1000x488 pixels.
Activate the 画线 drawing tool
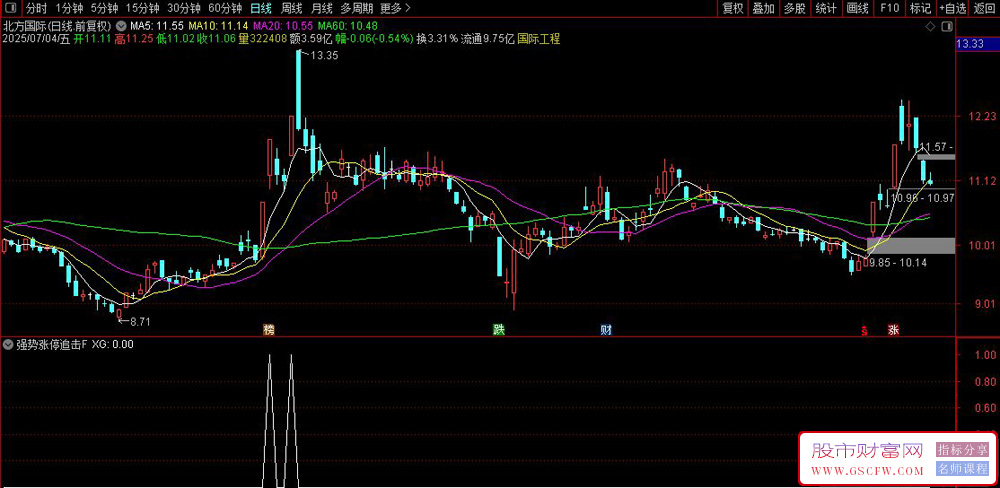(x=858, y=8)
